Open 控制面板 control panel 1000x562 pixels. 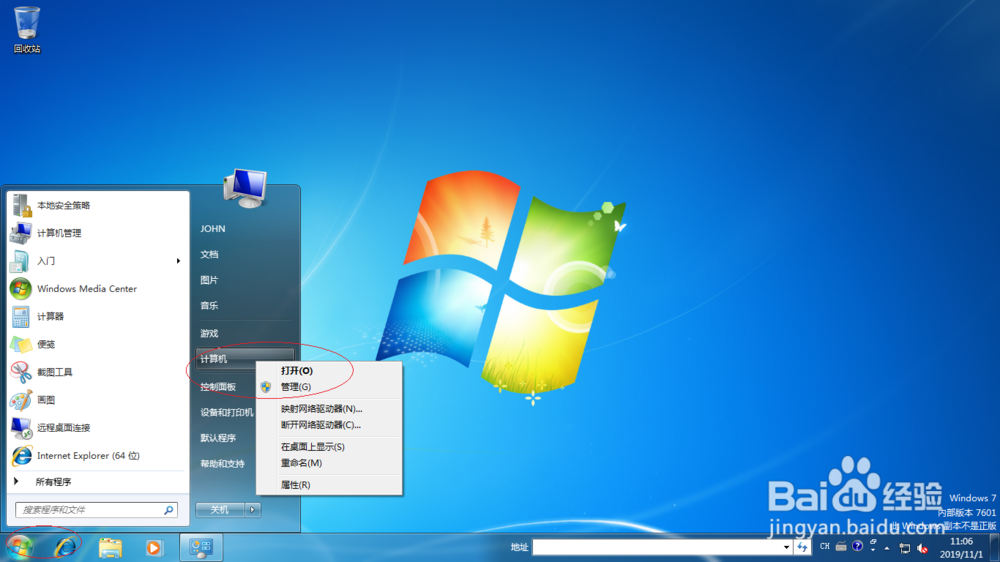click(218, 387)
